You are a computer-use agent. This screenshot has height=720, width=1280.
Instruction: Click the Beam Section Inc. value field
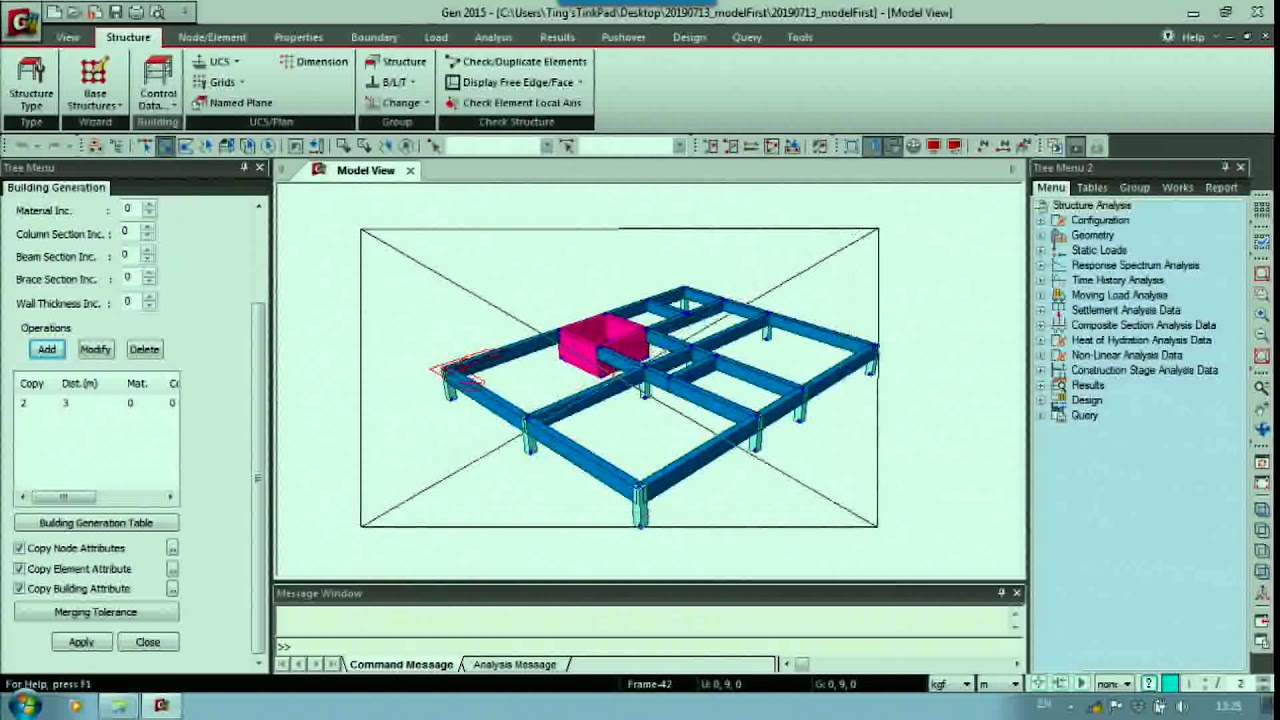(128, 255)
